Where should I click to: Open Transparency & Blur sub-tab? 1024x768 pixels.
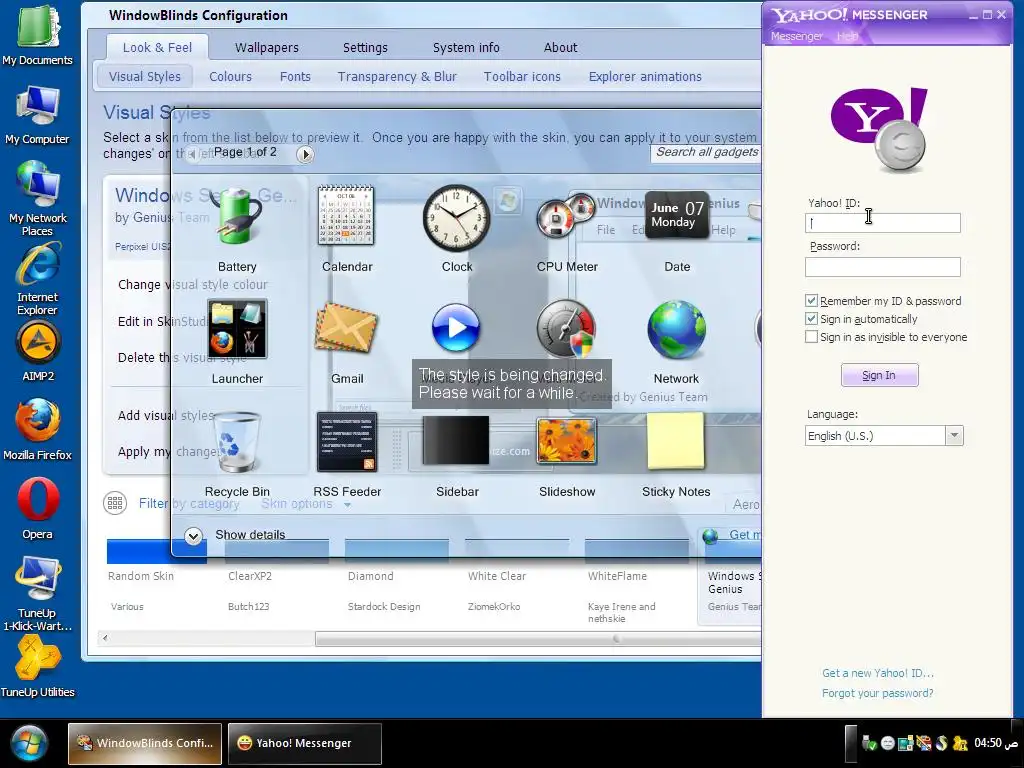tap(397, 76)
